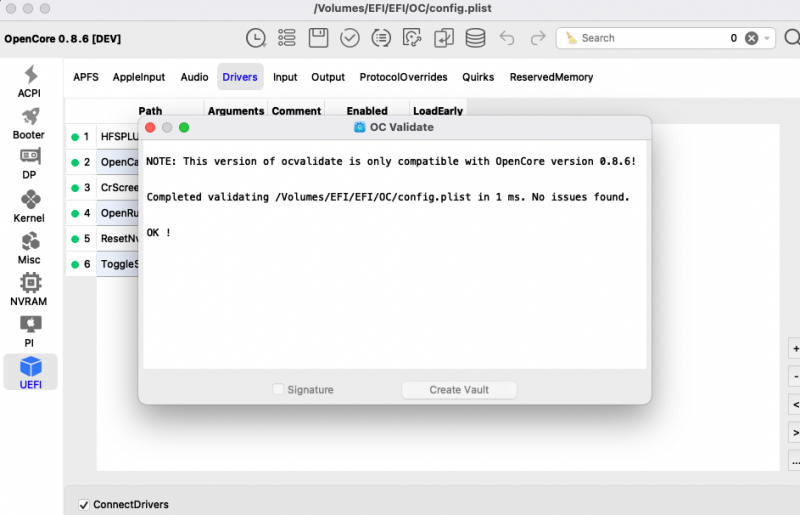Viewport: 800px width, 515px height.
Task: Click the circled list toolbar icon
Action: click(x=381, y=38)
